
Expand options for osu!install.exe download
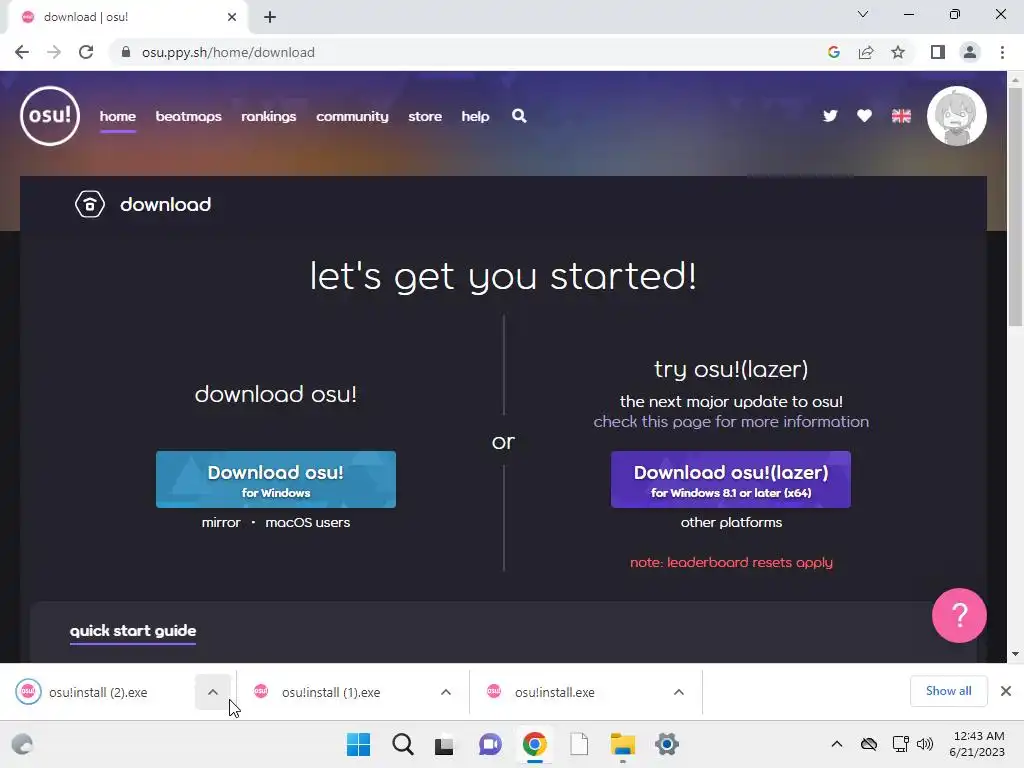coord(679,692)
